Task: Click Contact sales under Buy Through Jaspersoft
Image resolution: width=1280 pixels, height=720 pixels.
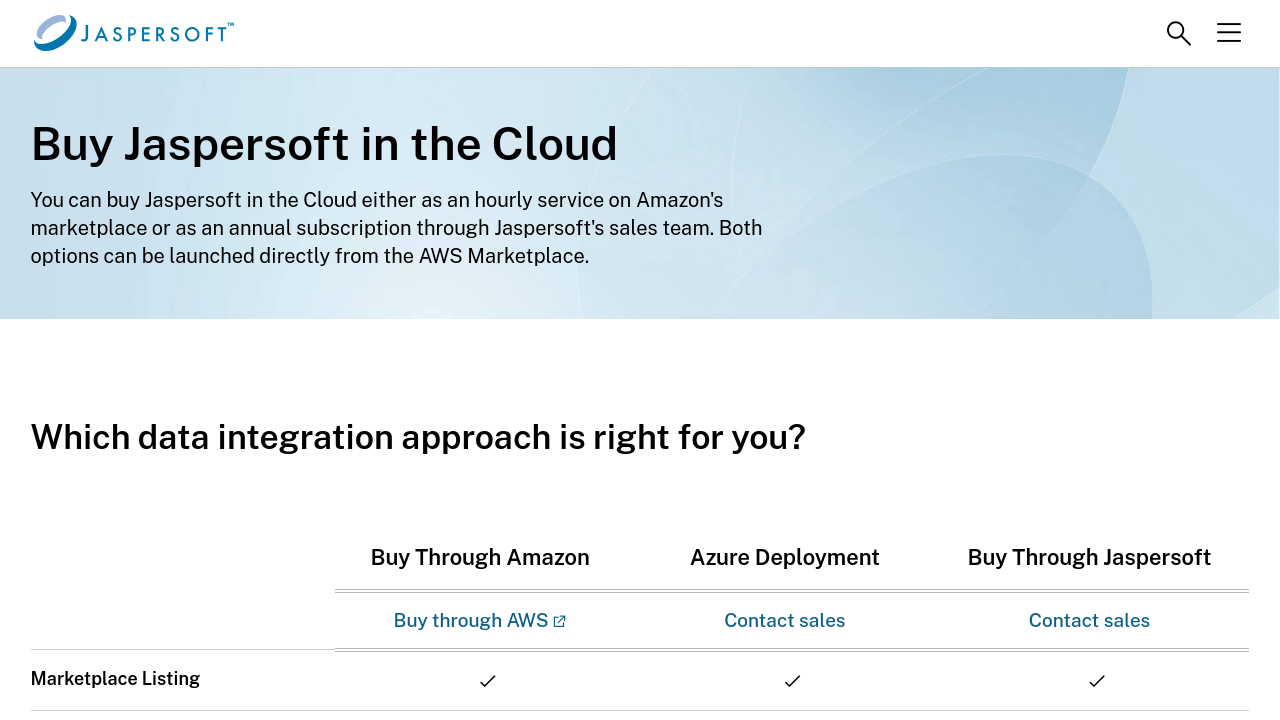Action: pyautogui.click(x=1089, y=620)
